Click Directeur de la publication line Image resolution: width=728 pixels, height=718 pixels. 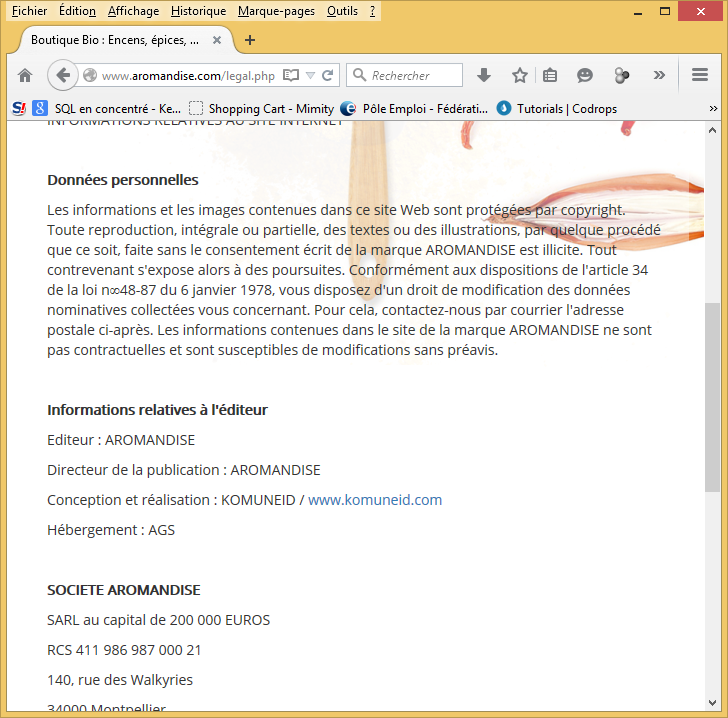pyautogui.click(x=184, y=470)
